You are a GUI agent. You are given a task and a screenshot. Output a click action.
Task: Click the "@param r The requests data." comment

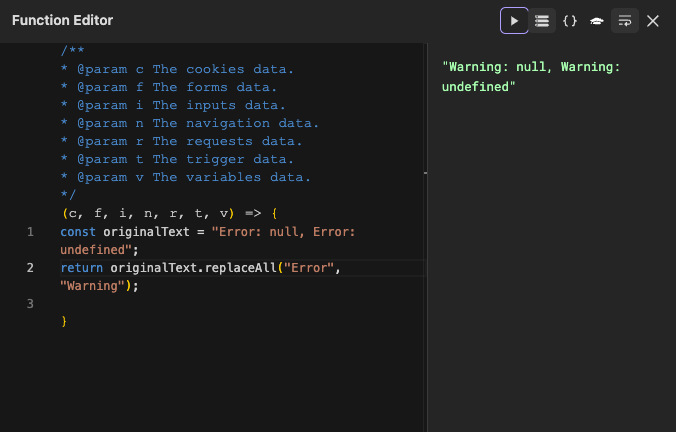pyautogui.click(x=181, y=141)
